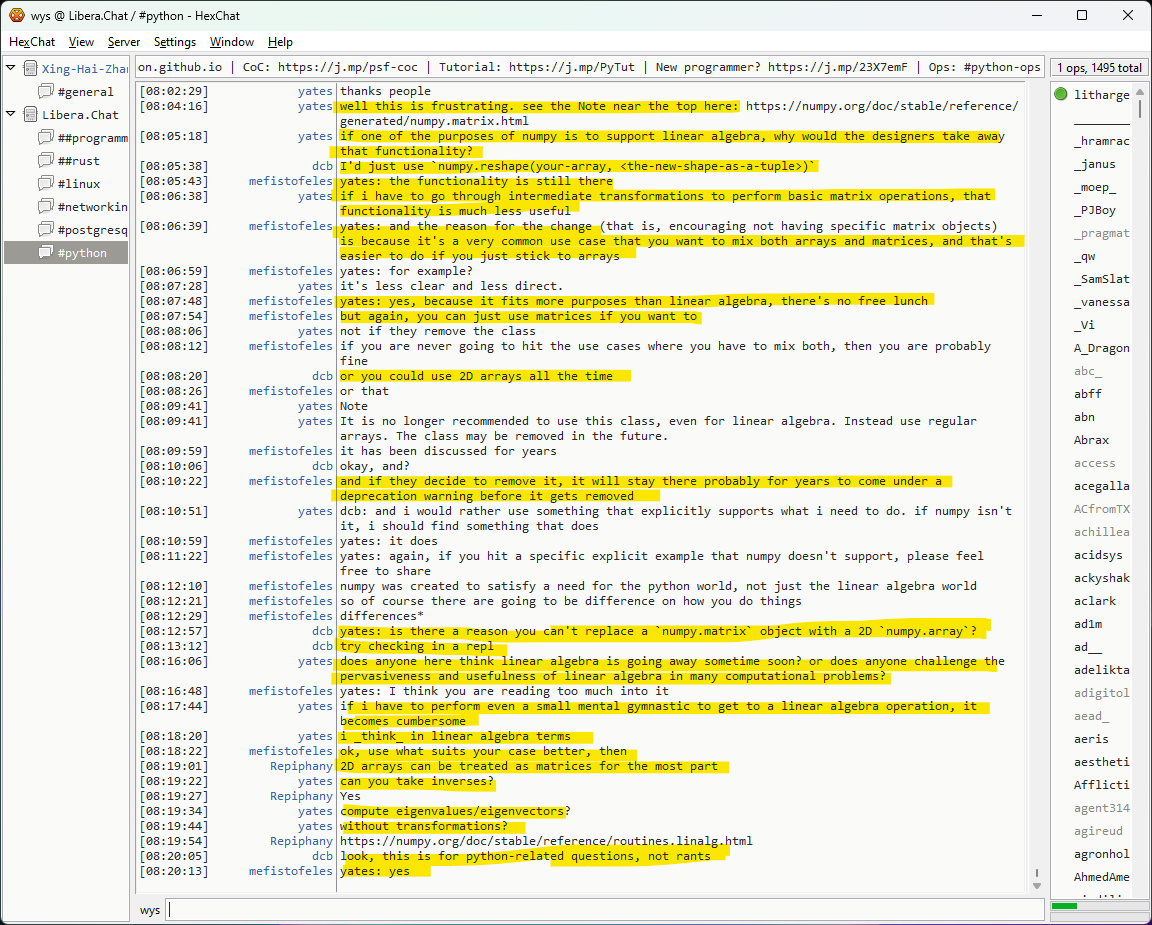Click the wys nickname button
1152x925 pixels.
150,910
